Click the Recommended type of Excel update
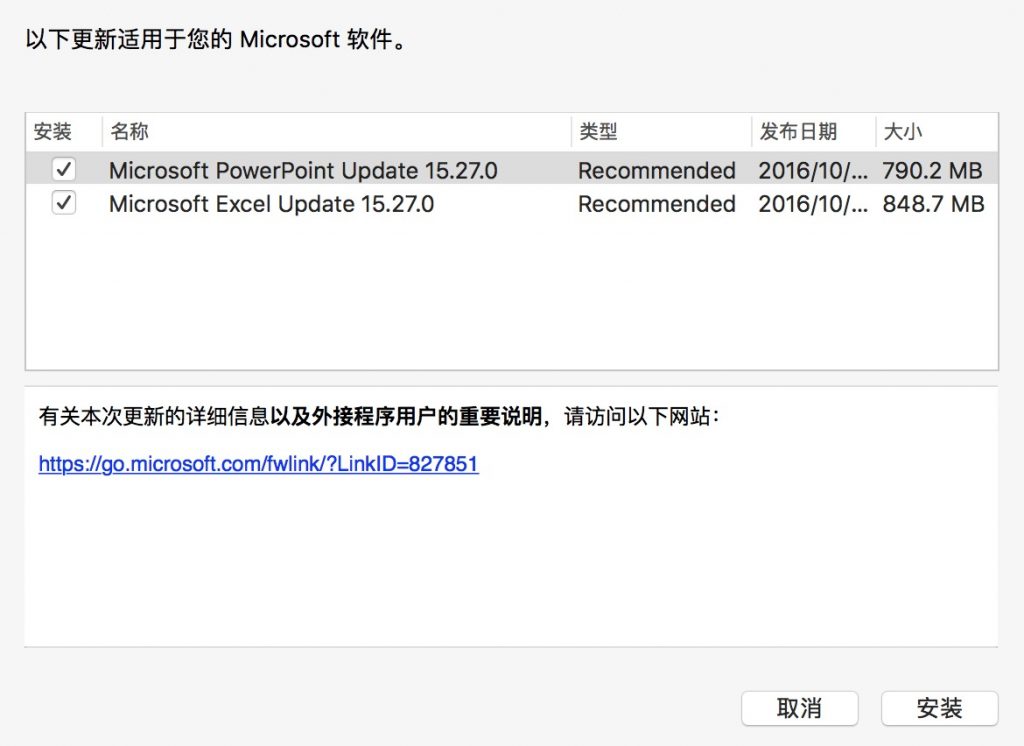1024x746 pixels. (x=657, y=204)
